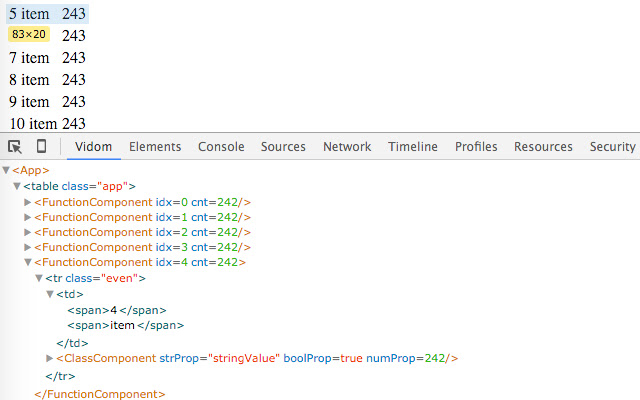Select the span containing 4

pos(117,310)
